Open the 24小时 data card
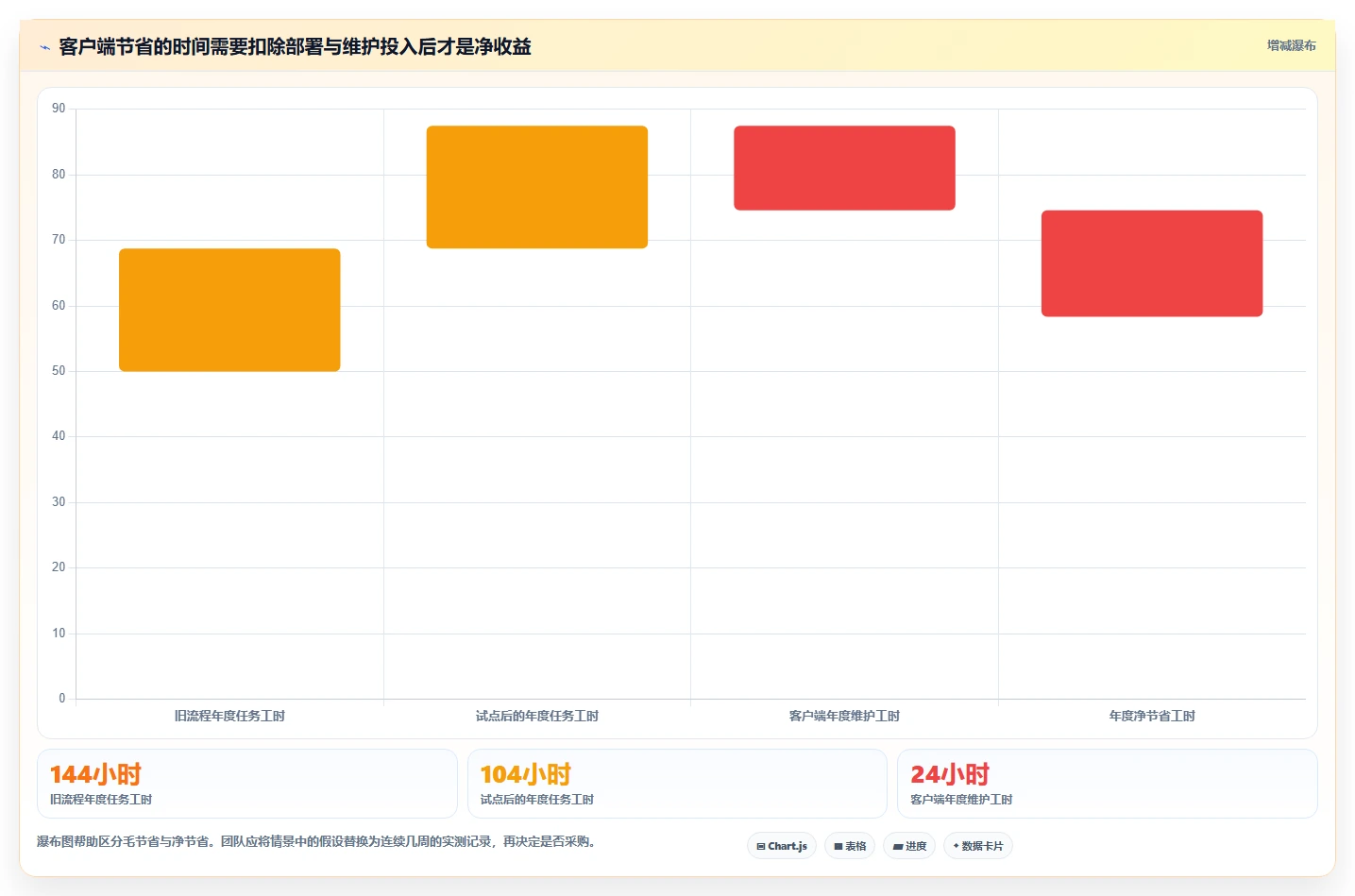This screenshot has height=896, width=1355. [x=1107, y=784]
